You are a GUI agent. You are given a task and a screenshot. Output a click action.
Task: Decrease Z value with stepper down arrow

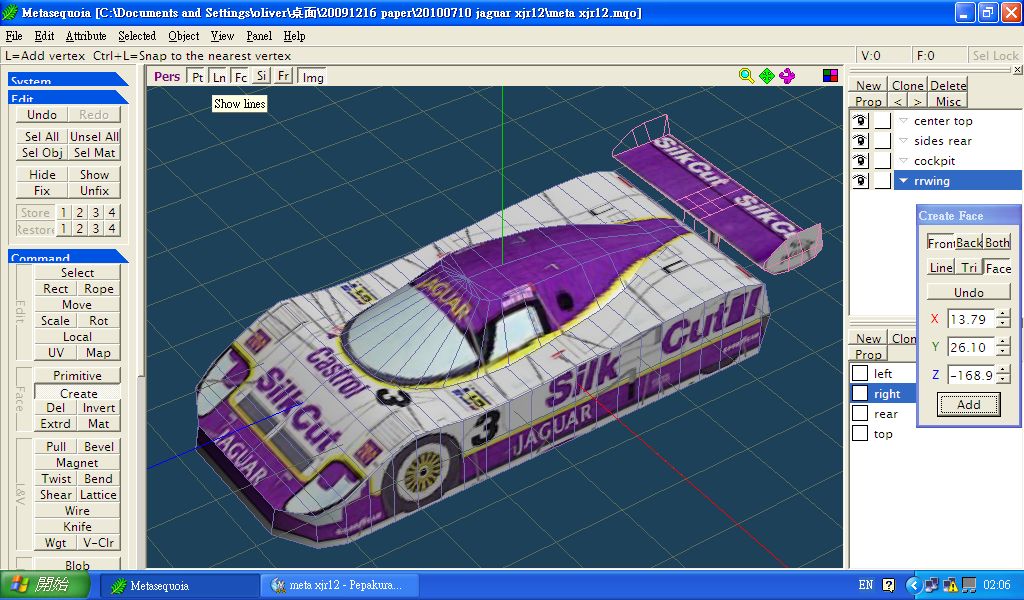click(1003, 380)
